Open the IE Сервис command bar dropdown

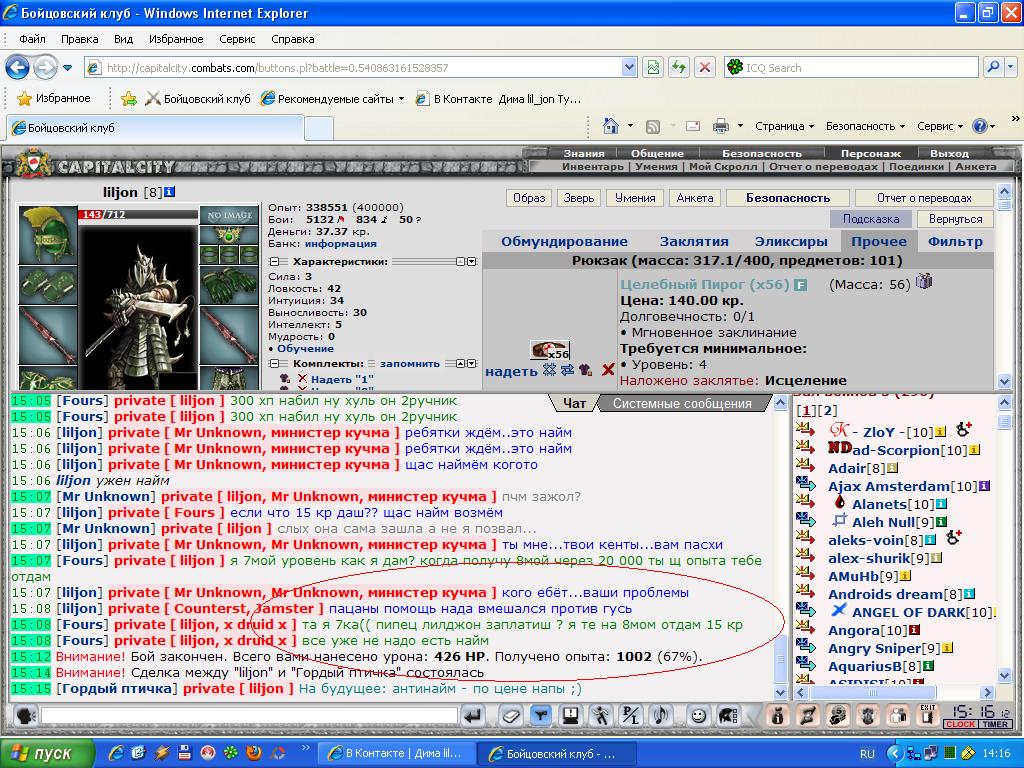(x=940, y=126)
